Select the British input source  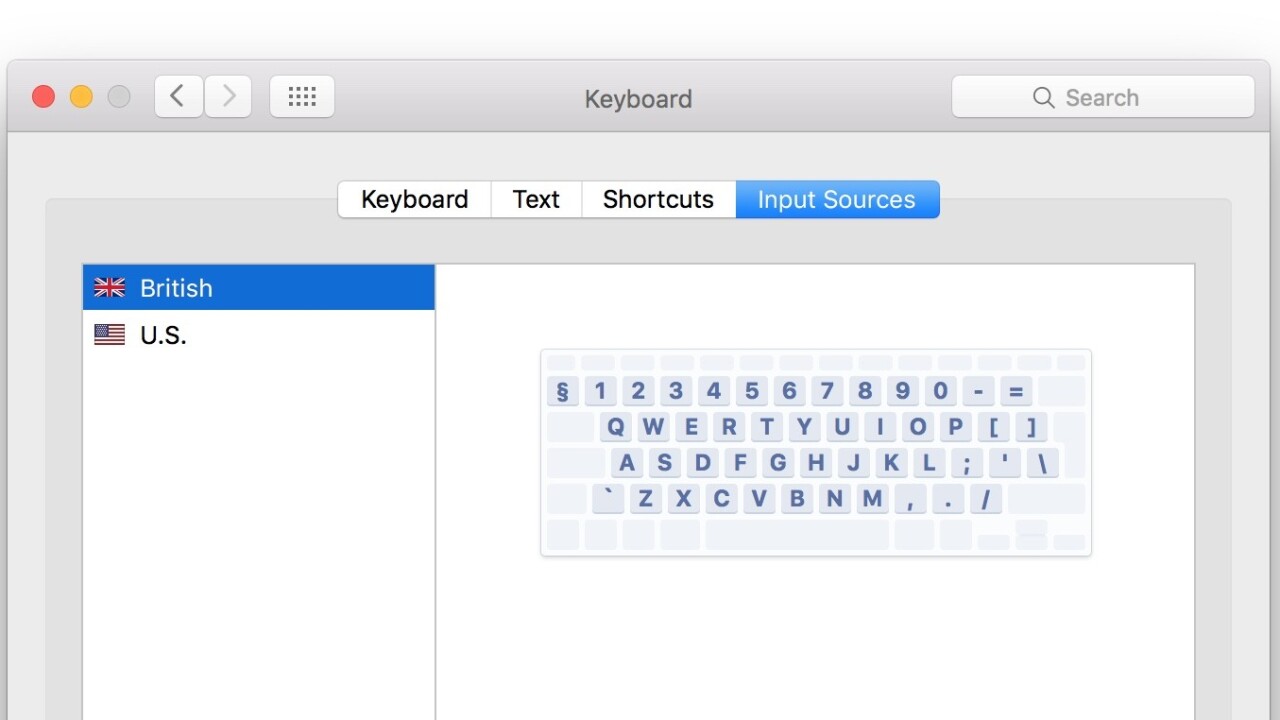point(258,288)
